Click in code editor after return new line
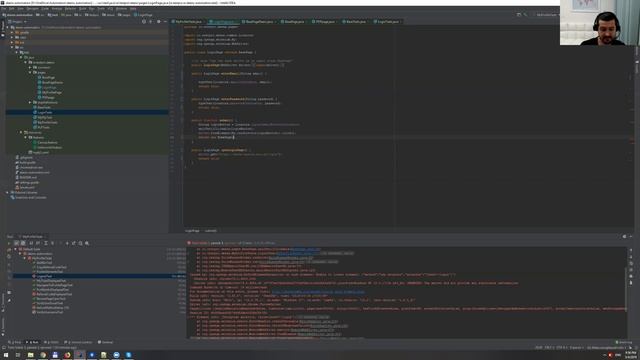The width and height of the screenshot is (640, 360). pyautogui.click(x=234, y=138)
